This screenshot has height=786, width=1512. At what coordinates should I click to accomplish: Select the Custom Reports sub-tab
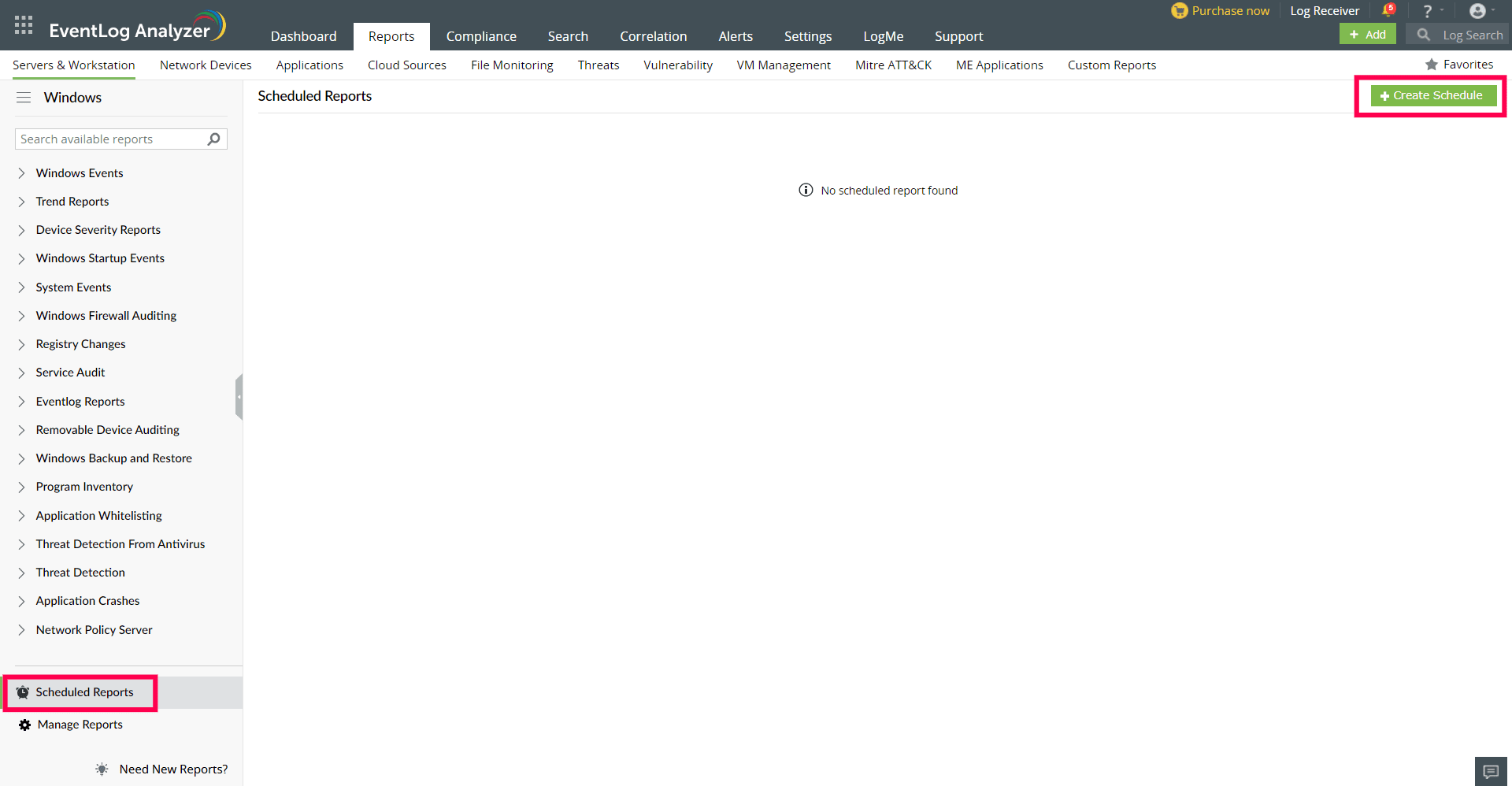pos(1112,65)
